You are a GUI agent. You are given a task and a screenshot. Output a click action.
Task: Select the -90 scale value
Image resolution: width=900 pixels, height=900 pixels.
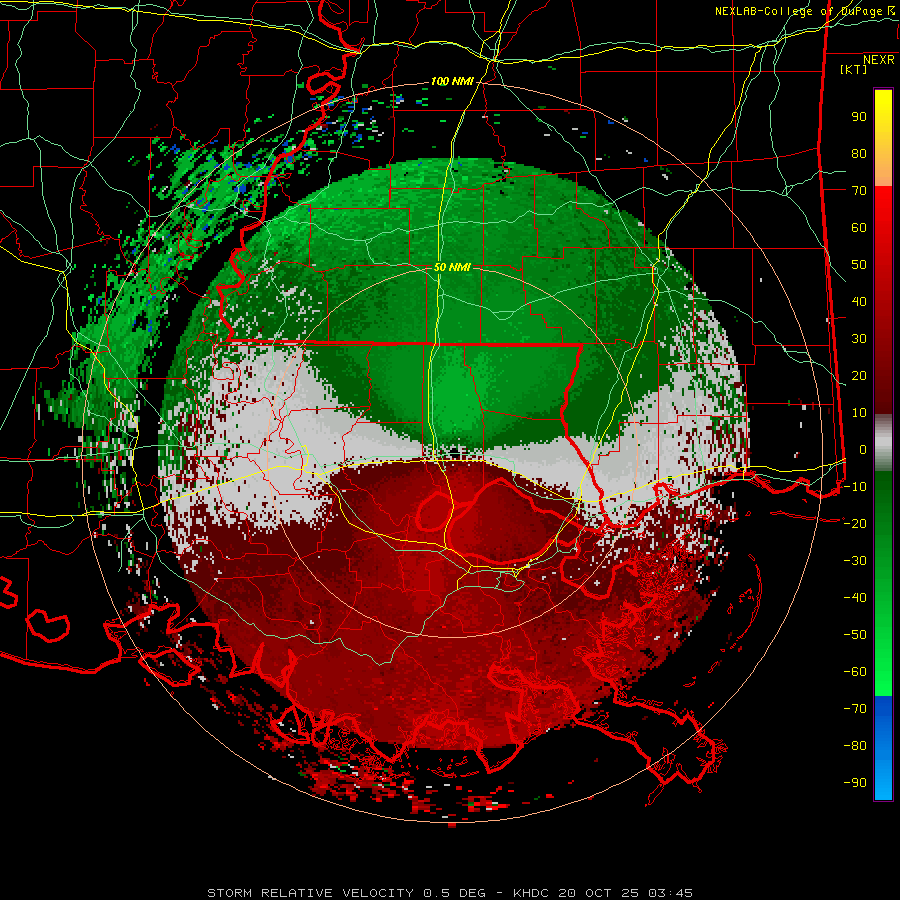pyautogui.click(x=855, y=783)
